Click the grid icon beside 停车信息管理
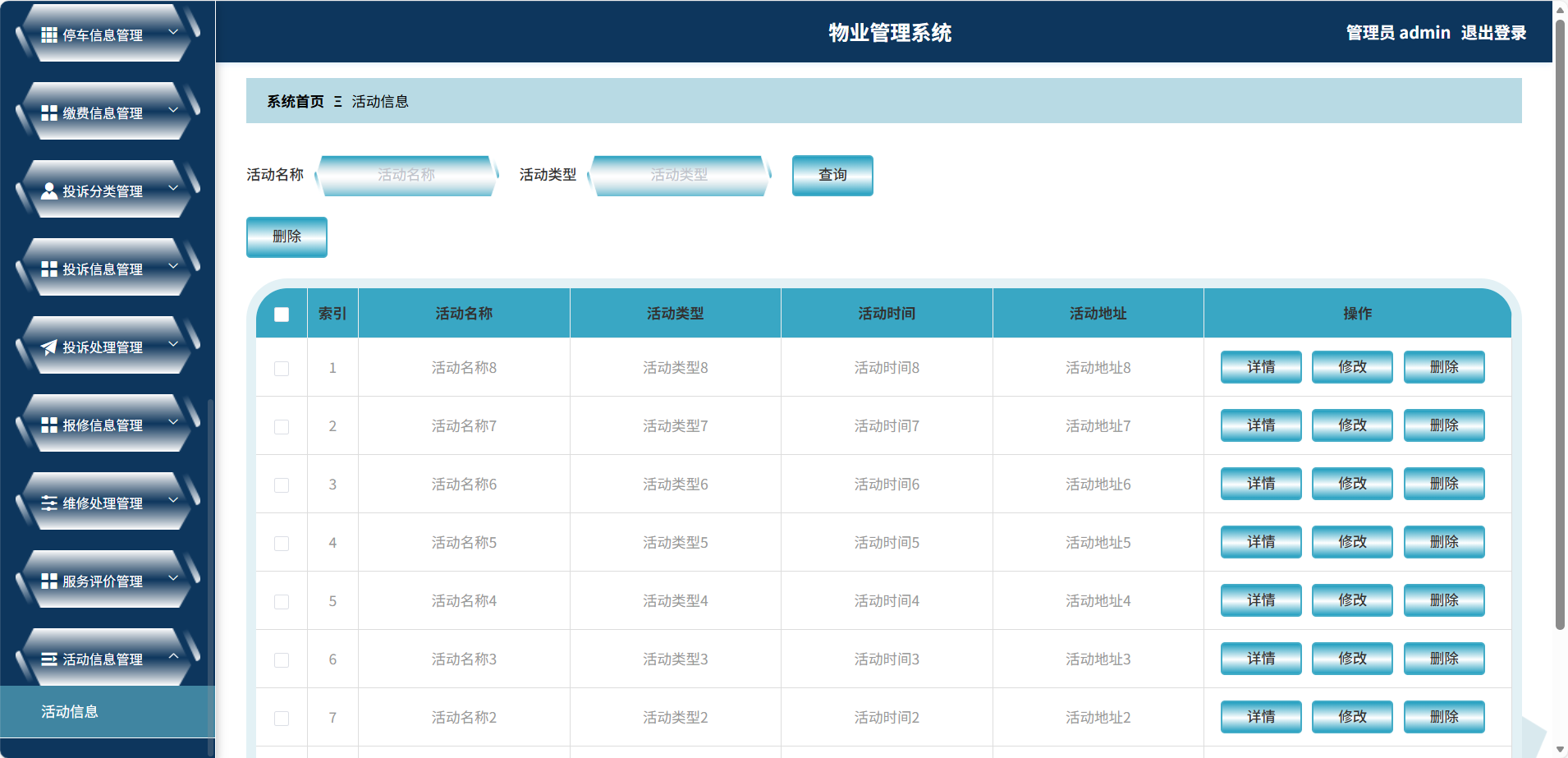 click(49, 34)
